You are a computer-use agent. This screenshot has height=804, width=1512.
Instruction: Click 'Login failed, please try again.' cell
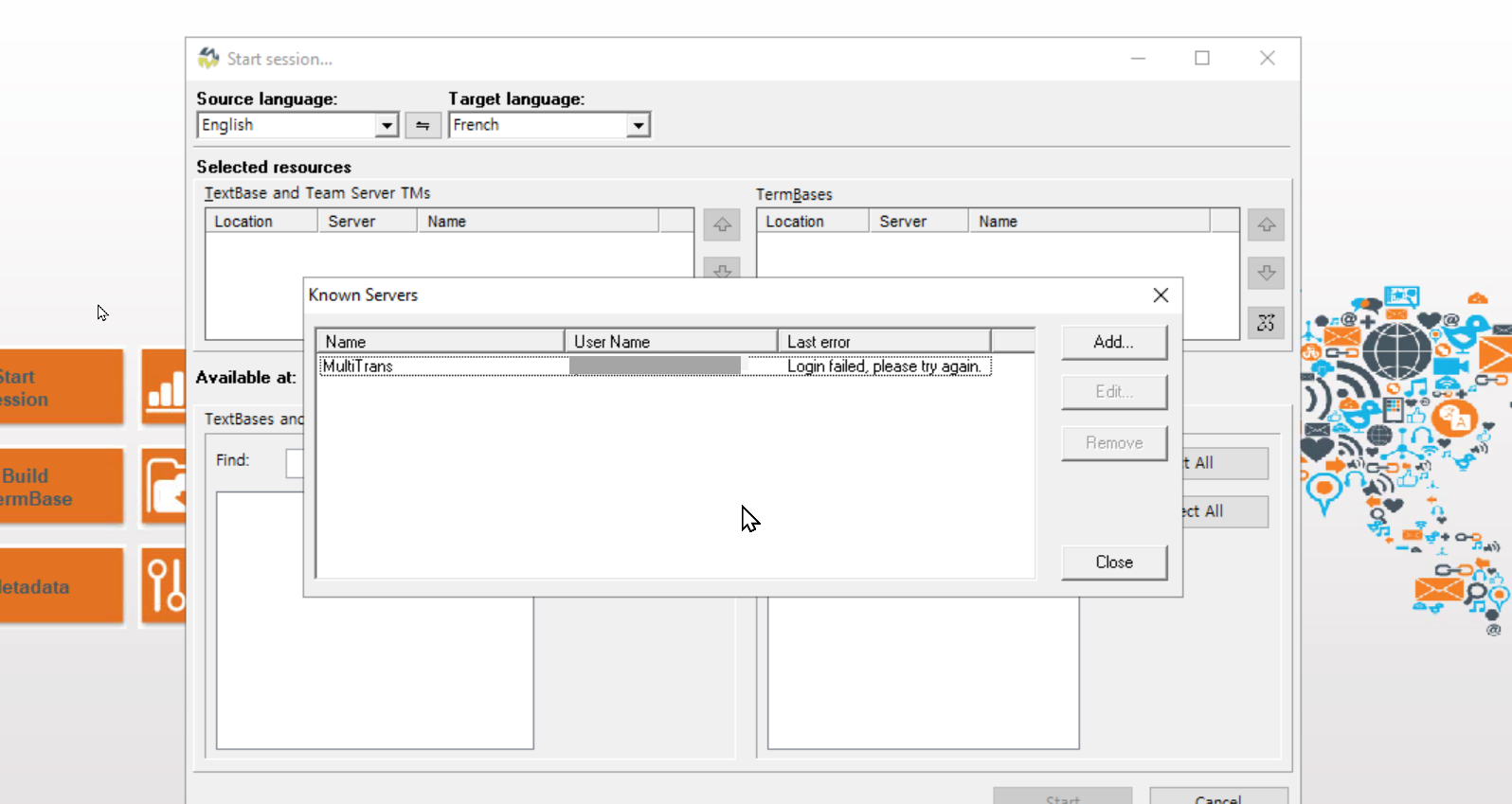pos(884,366)
